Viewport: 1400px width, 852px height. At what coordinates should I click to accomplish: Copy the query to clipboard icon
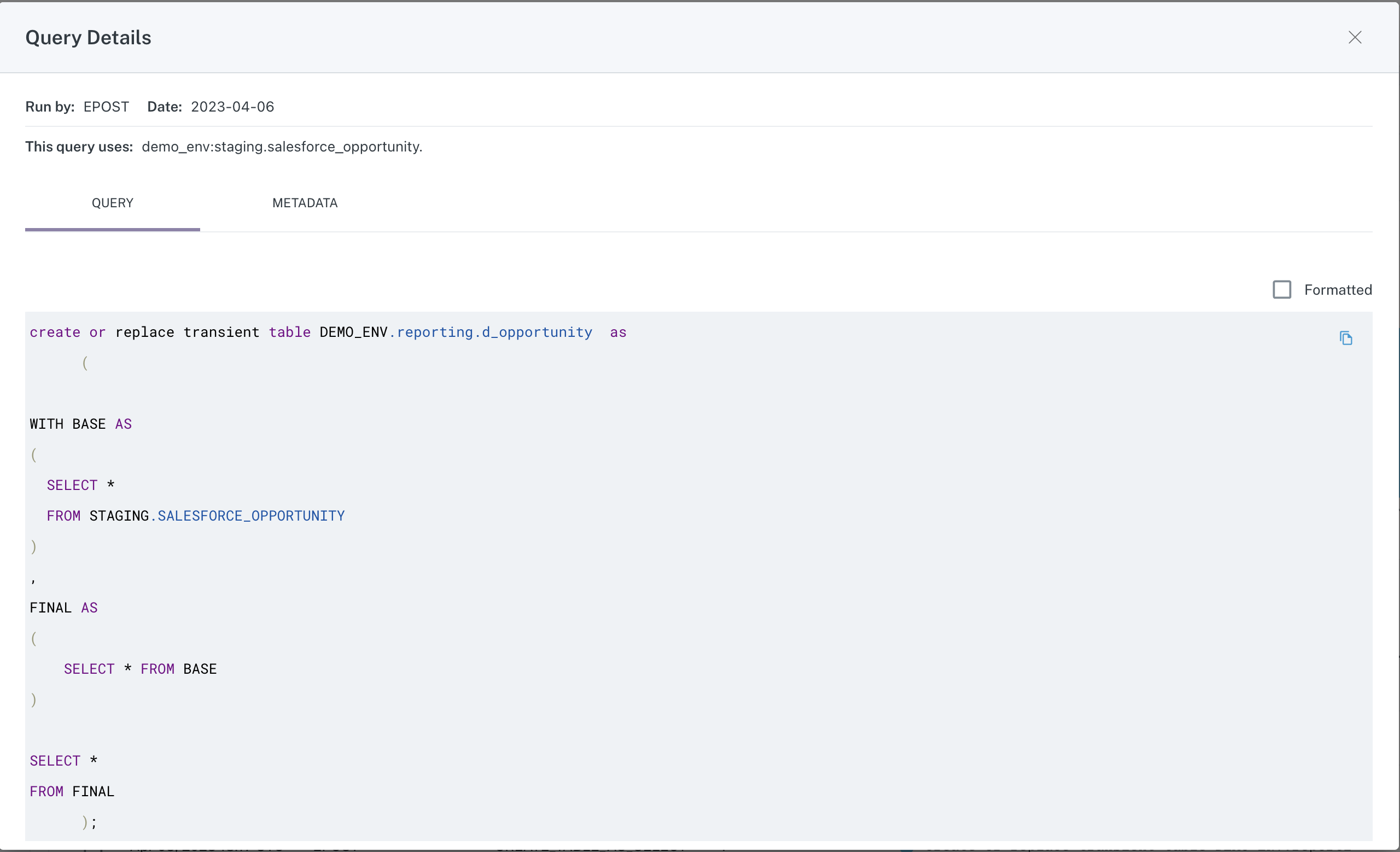pos(1345,338)
